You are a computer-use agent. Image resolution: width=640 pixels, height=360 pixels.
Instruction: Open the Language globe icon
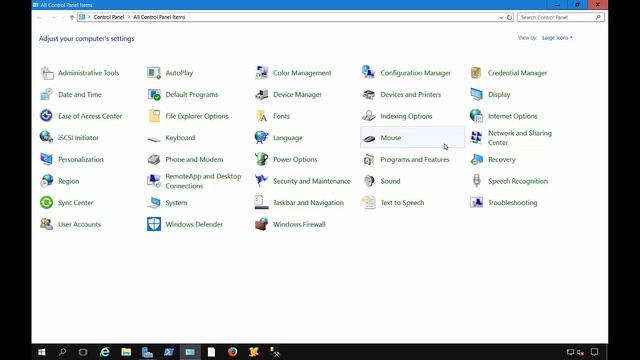pyautogui.click(x=261, y=138)
